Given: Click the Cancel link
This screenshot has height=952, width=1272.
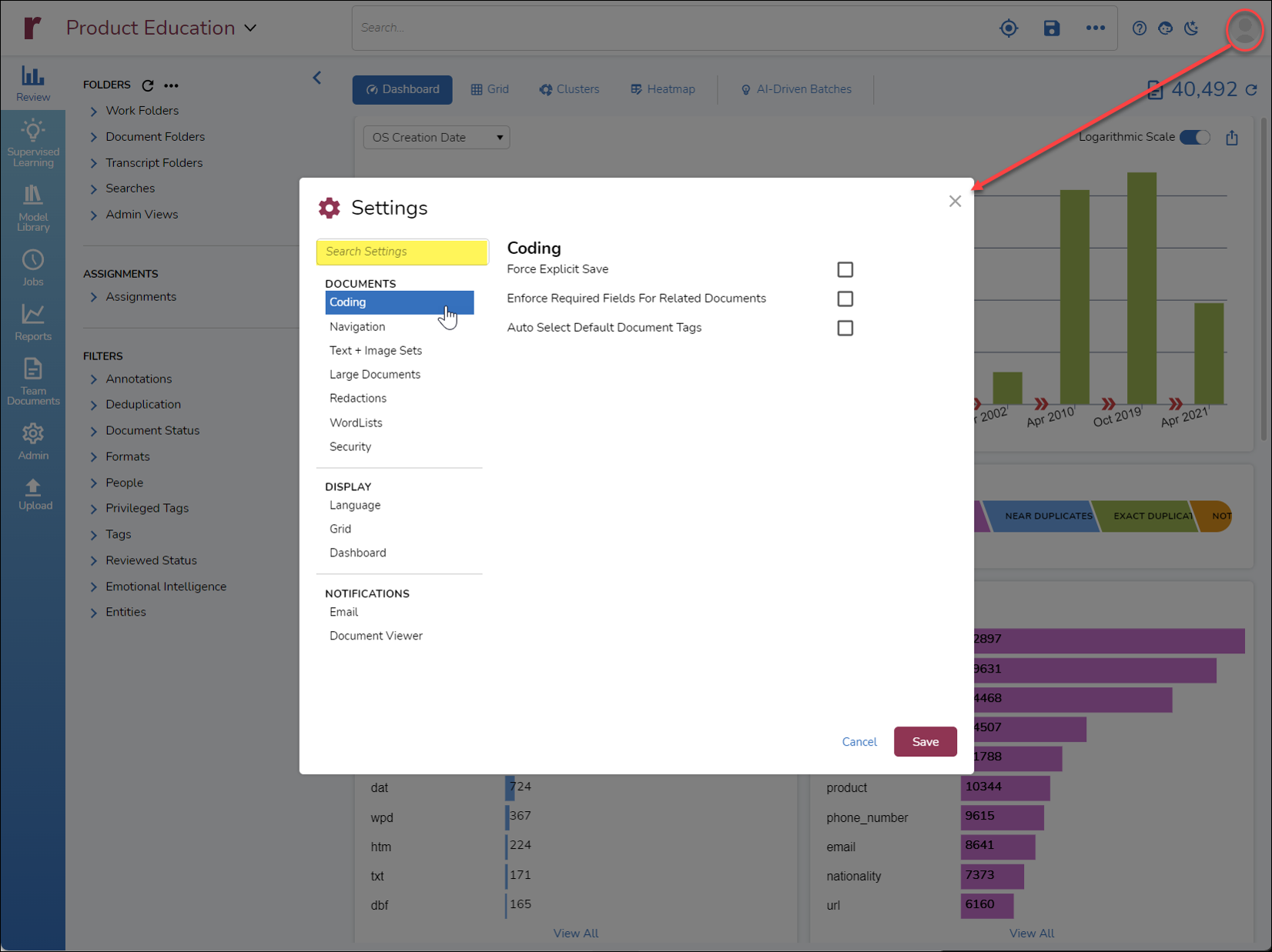Looking at the screenshot, I should pos(859,742).
